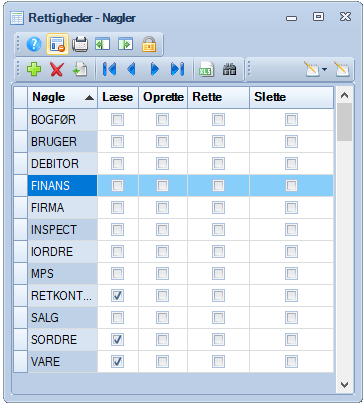Enable Læse for FIRMA
Viewport: 364px width, 404px height.
pos(117,207)
